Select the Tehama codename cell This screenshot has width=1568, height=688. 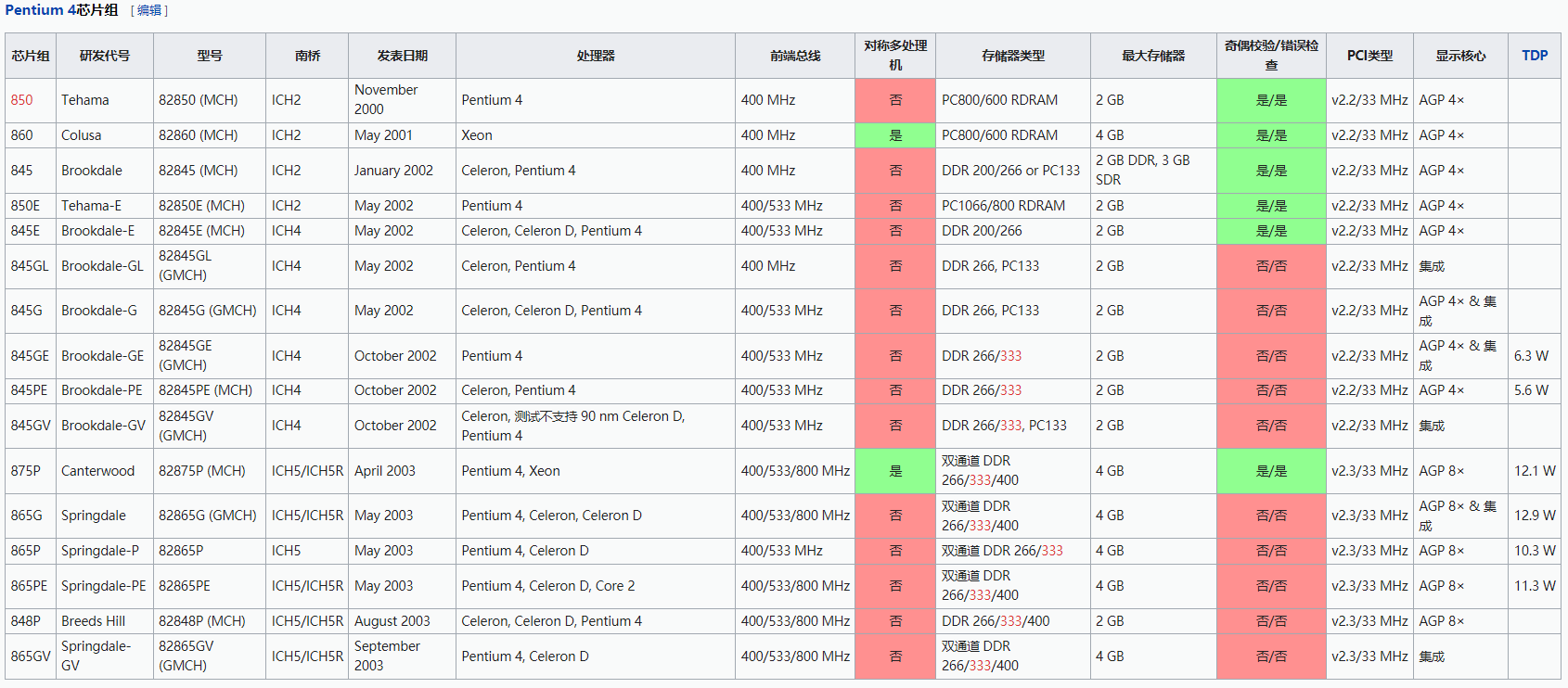tap(105, 100)
